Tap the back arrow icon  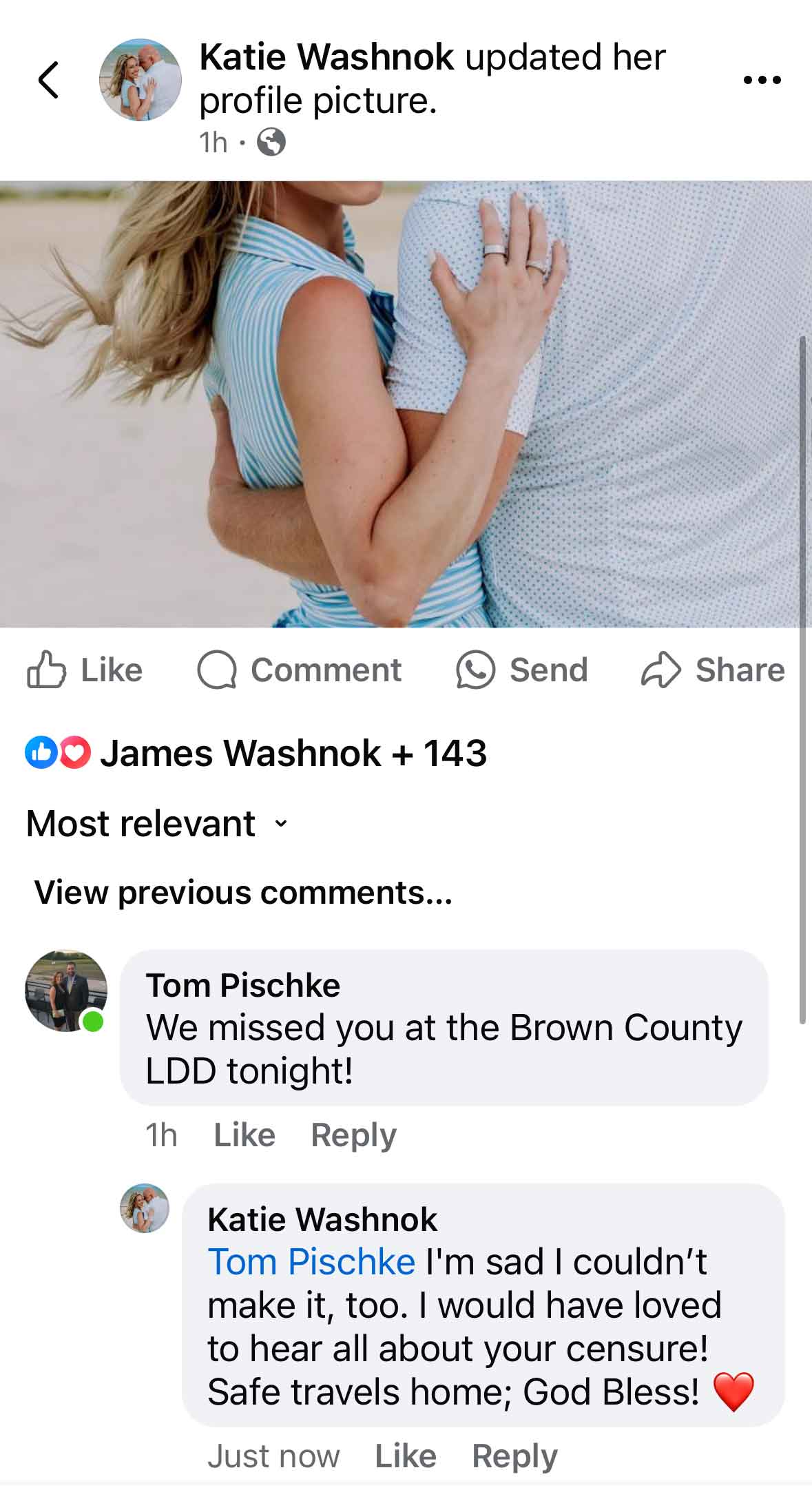pyautogui.click(x=48, y=80)
